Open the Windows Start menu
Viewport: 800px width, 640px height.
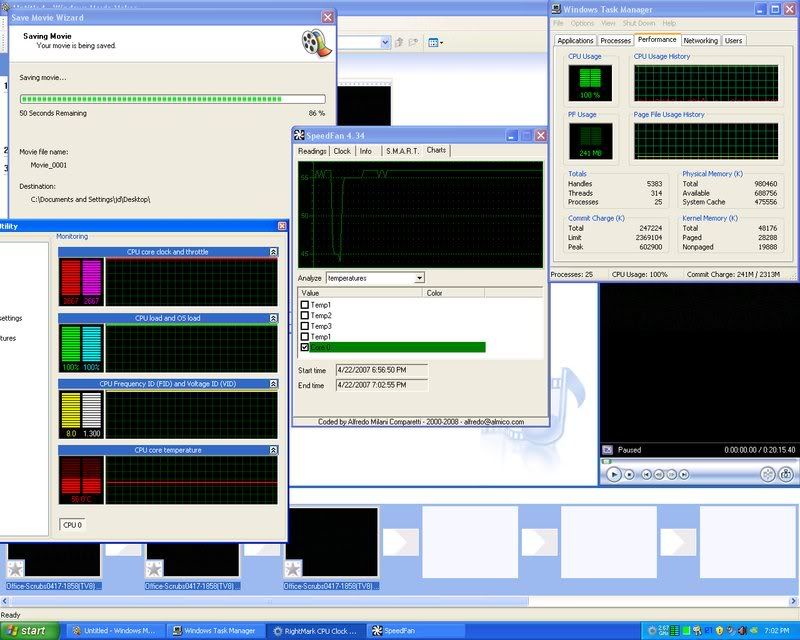tap(29, 631)
